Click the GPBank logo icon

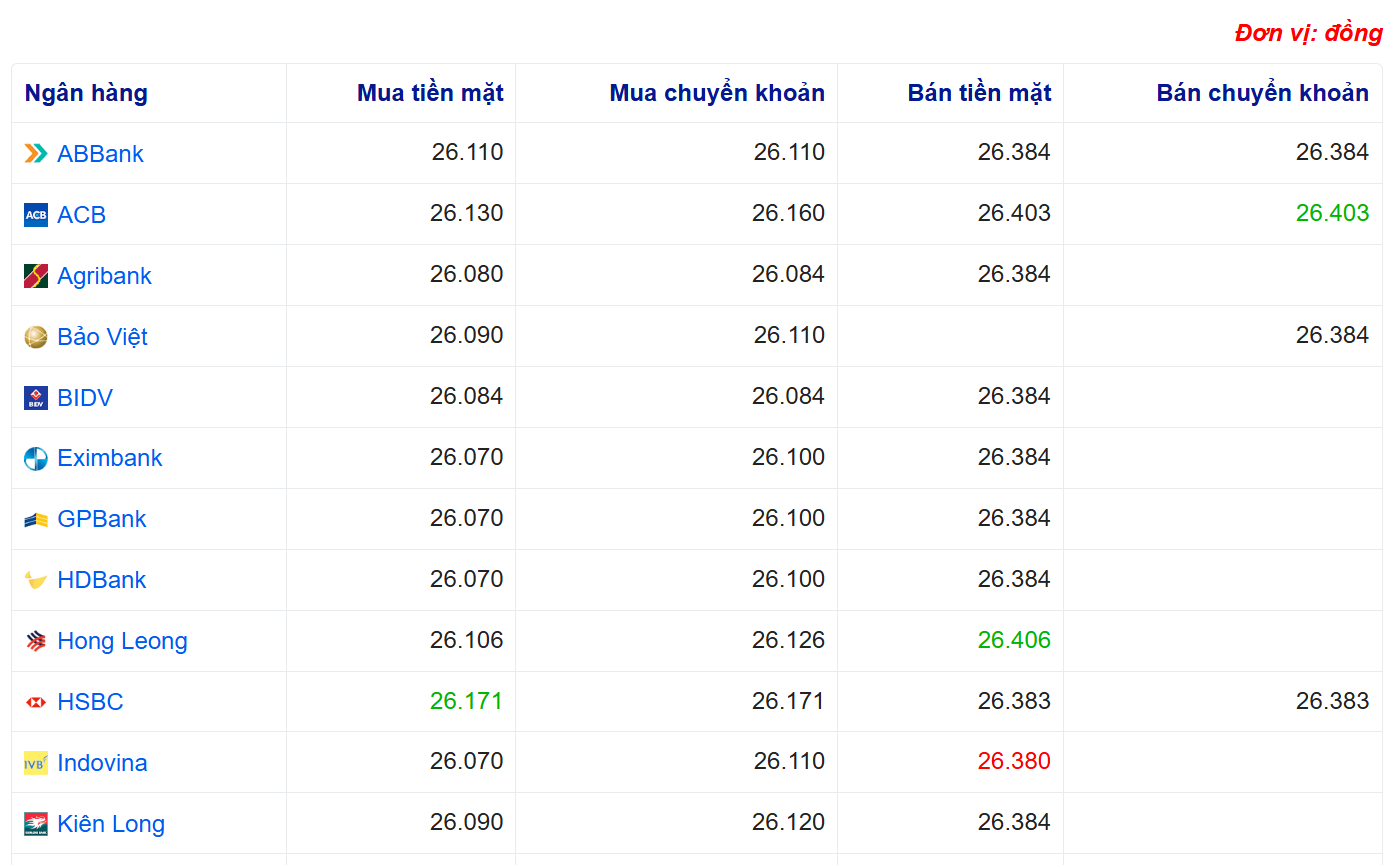coord(36,520)
